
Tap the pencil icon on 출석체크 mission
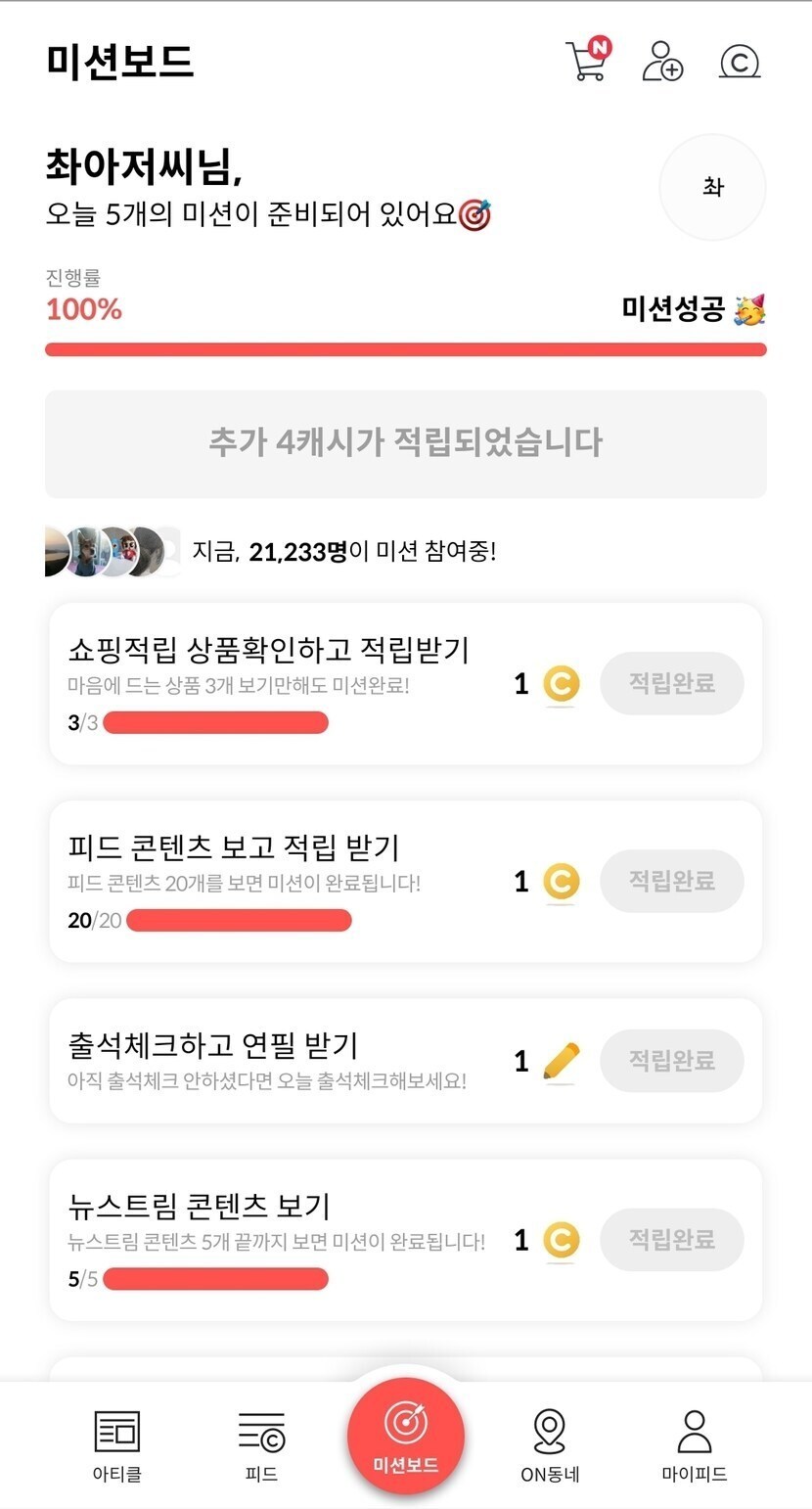(561, 1061)
